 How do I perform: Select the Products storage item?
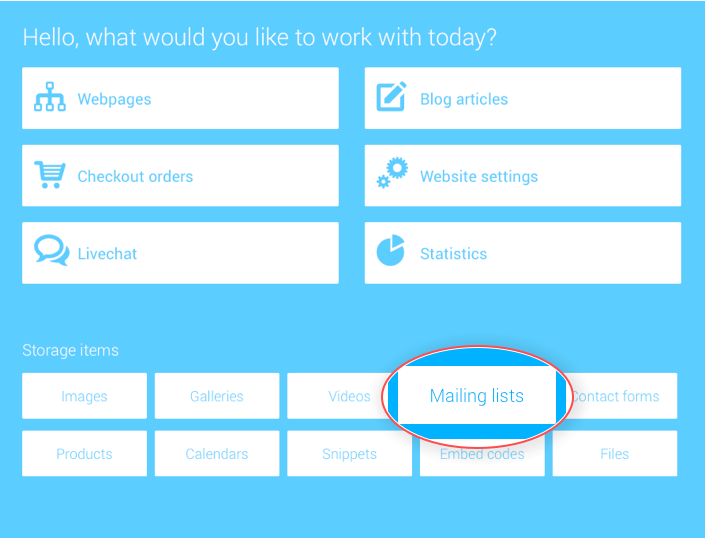pyautogui.click(x=85, y=453)
